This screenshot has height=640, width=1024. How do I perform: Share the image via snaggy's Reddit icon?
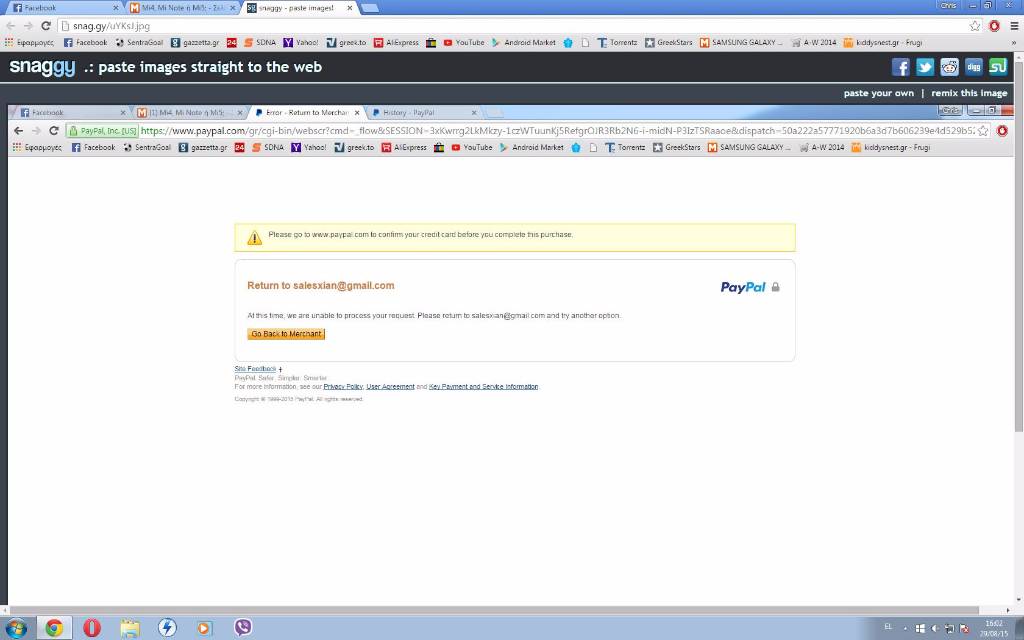click(x=949, y=67)
